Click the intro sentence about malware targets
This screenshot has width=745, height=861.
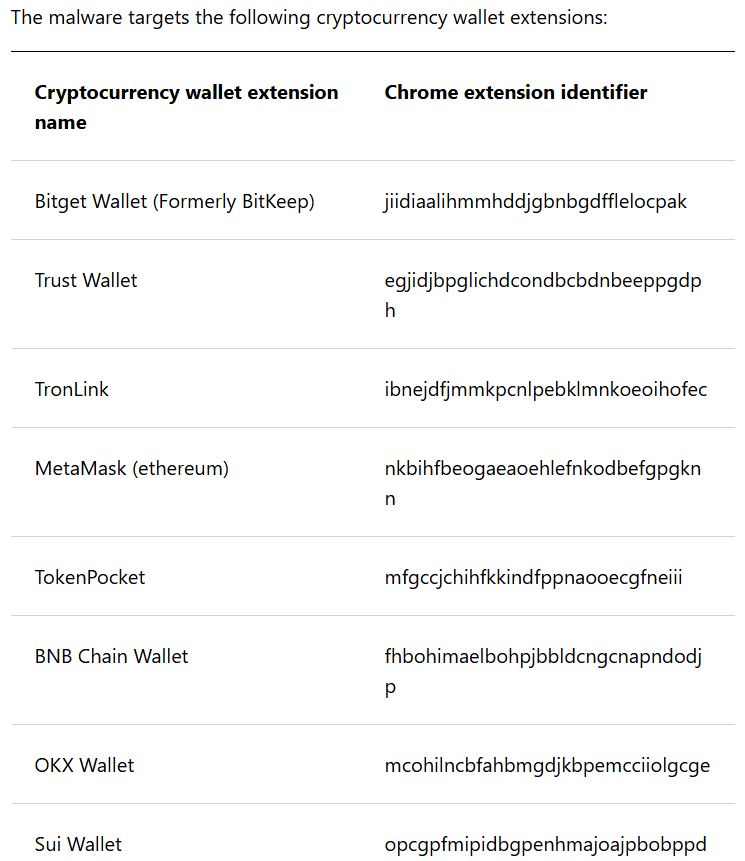[x=308, y=19]
